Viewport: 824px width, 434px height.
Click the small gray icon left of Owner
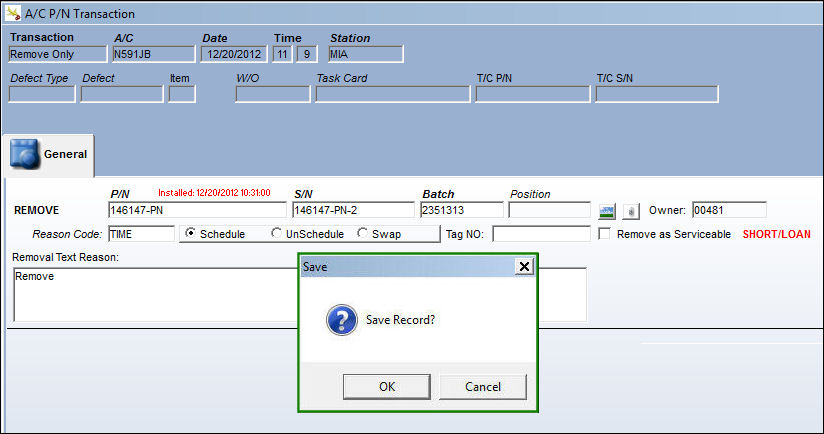coord(631,211)
